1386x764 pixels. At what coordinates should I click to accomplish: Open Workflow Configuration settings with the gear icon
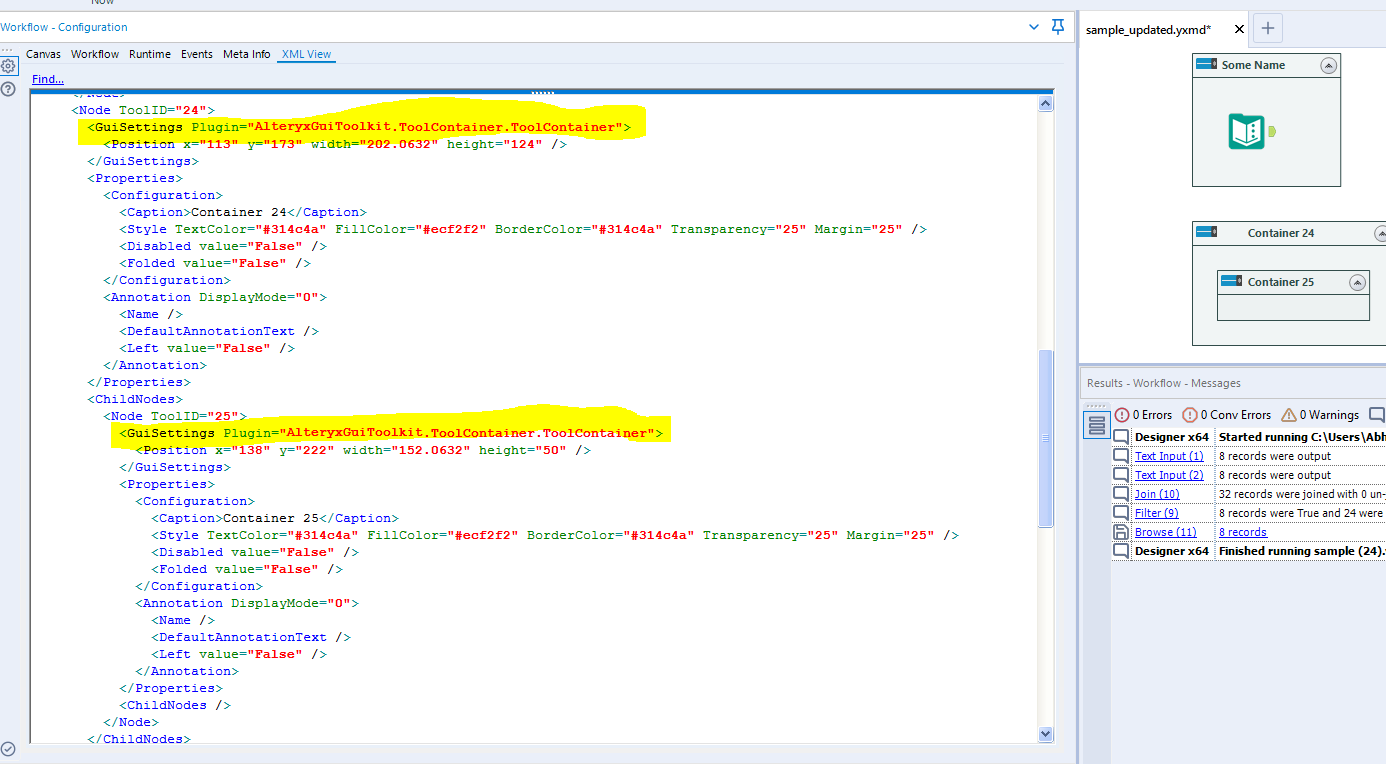pyautogui.click(x=9, y=64)
